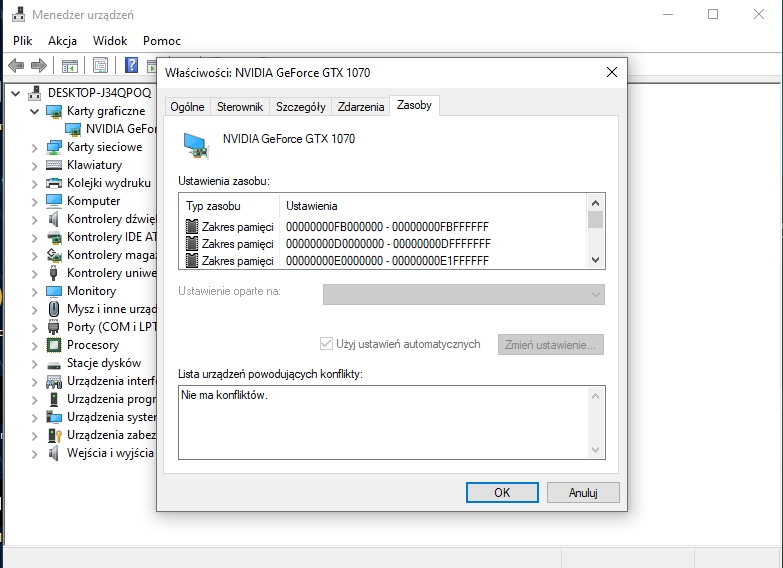
Task: Click the Kontrolery magazynu icon
Action: 53,255
